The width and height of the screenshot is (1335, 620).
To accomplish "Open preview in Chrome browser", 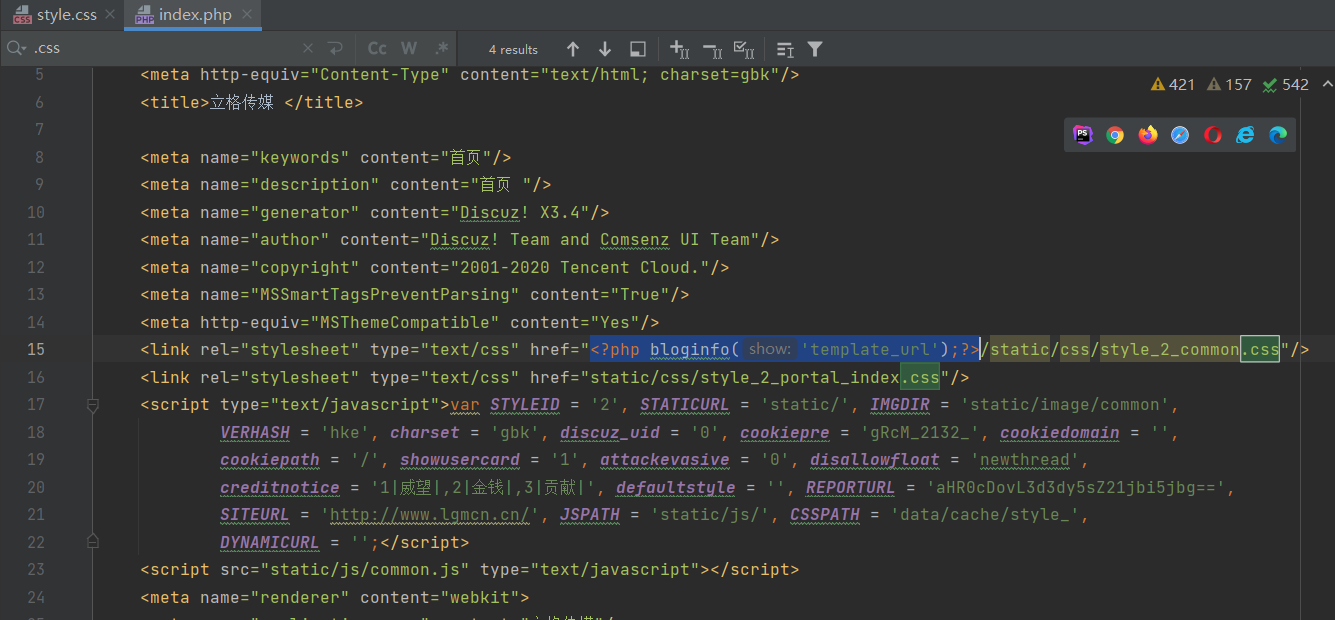I will coord(1115,135).
